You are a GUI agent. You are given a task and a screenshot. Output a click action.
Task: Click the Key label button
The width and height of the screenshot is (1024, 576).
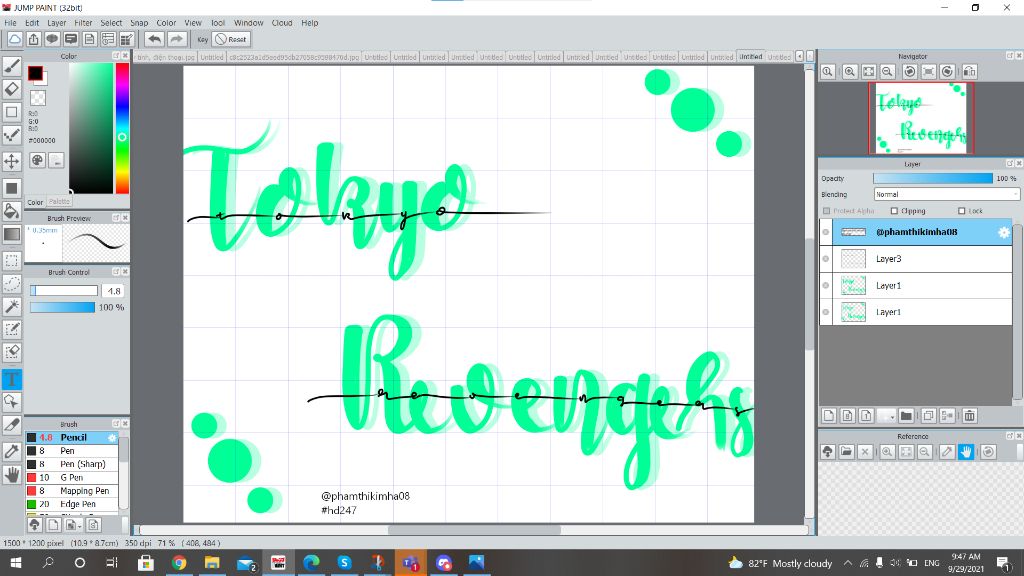(202, 39)
